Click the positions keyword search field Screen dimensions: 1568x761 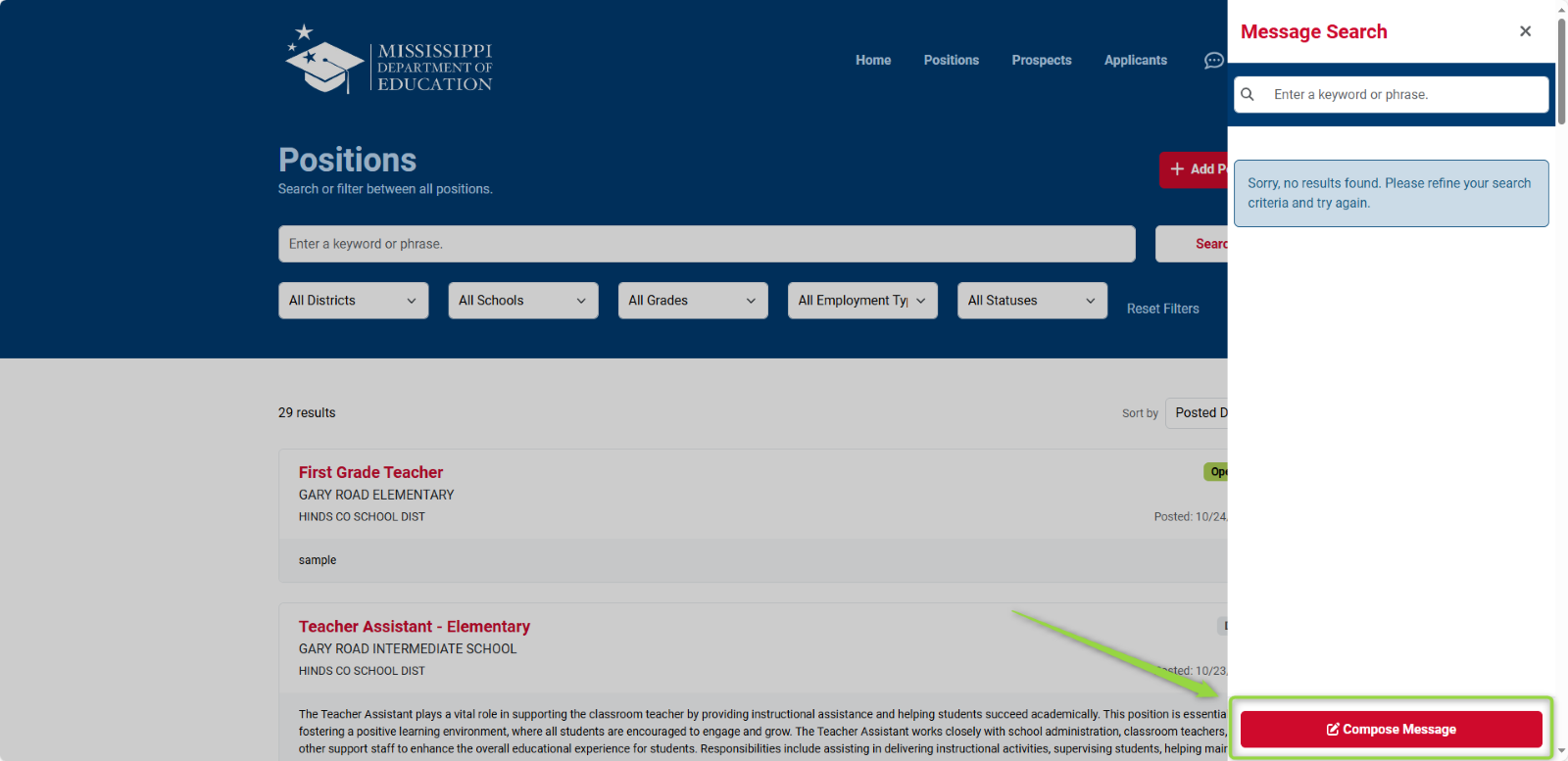click(706, 244)
